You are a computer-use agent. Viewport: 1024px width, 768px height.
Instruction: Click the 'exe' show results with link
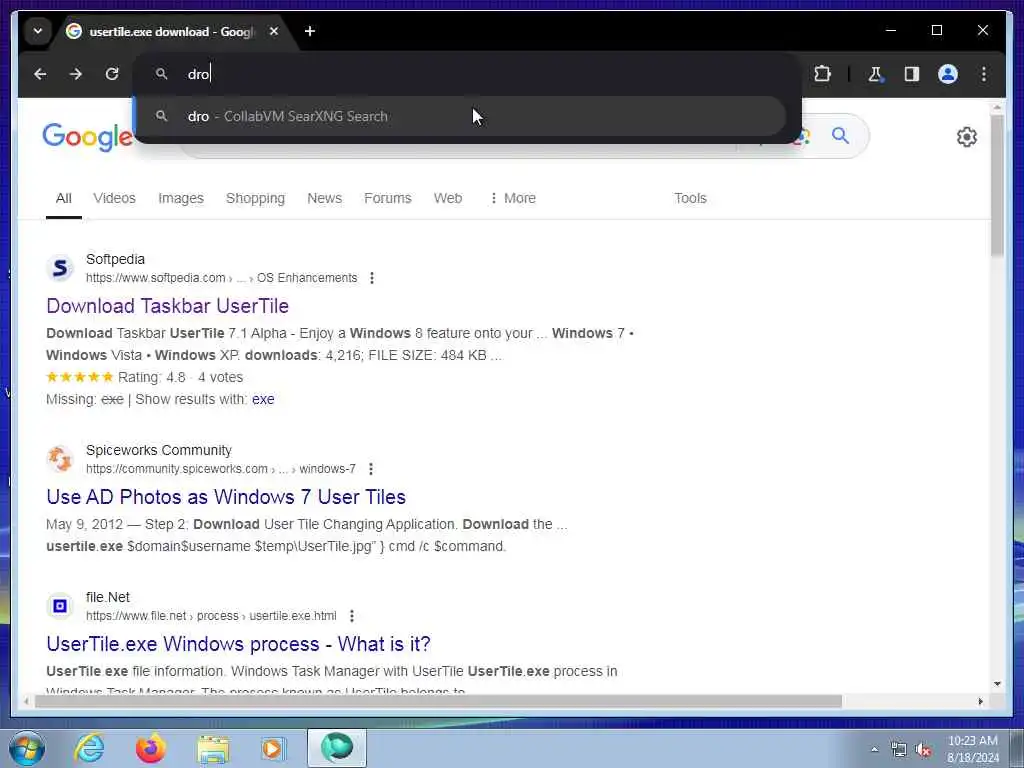point(263,400)
